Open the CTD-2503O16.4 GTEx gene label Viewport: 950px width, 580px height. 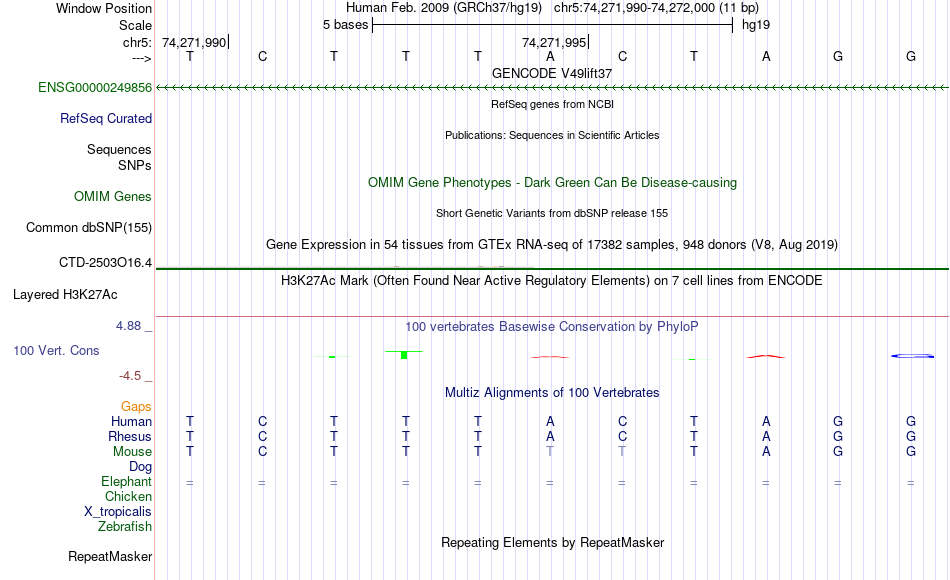click(105, 262)
